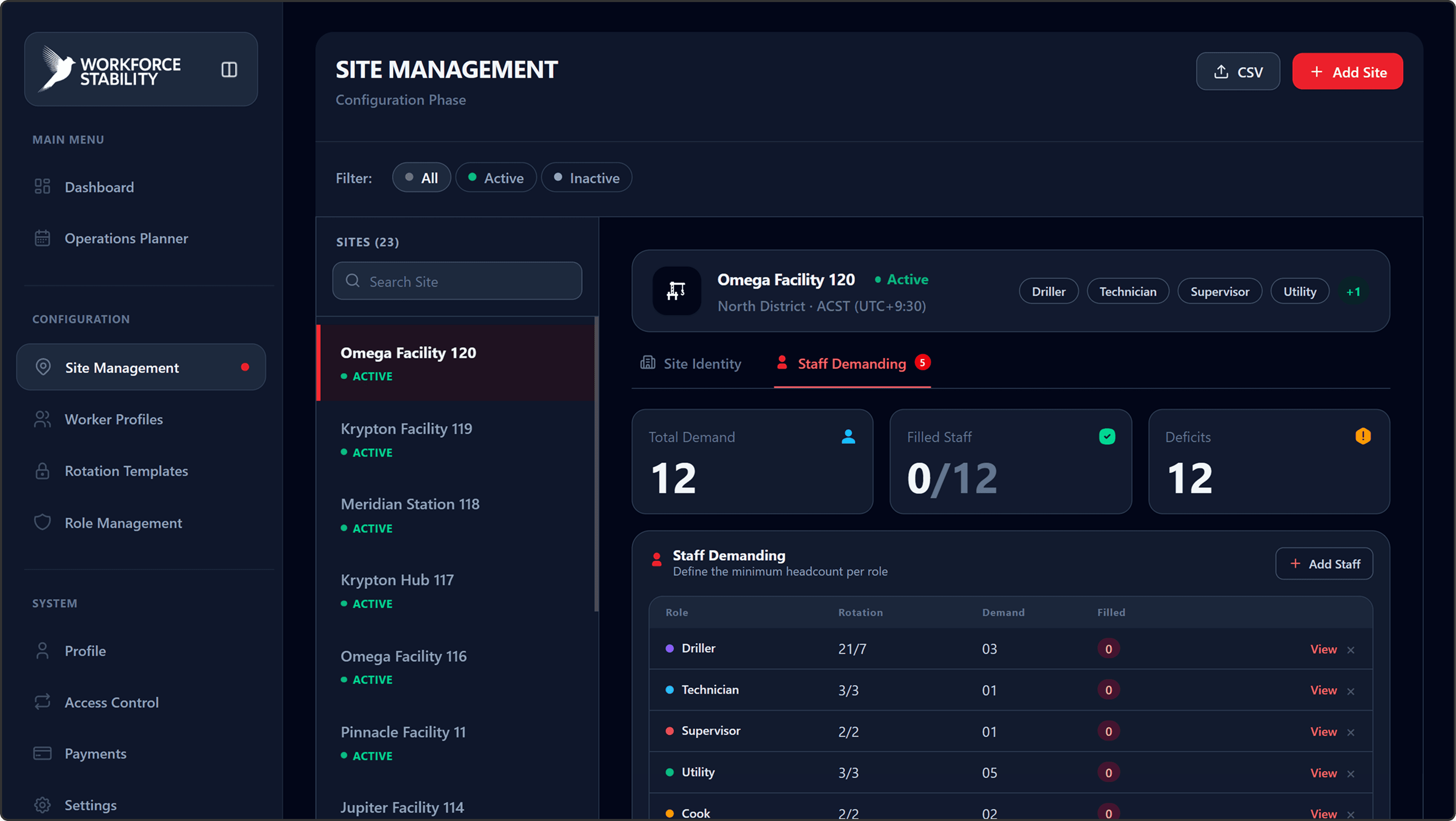Click the Site Management location pin icon

point(43,367)
